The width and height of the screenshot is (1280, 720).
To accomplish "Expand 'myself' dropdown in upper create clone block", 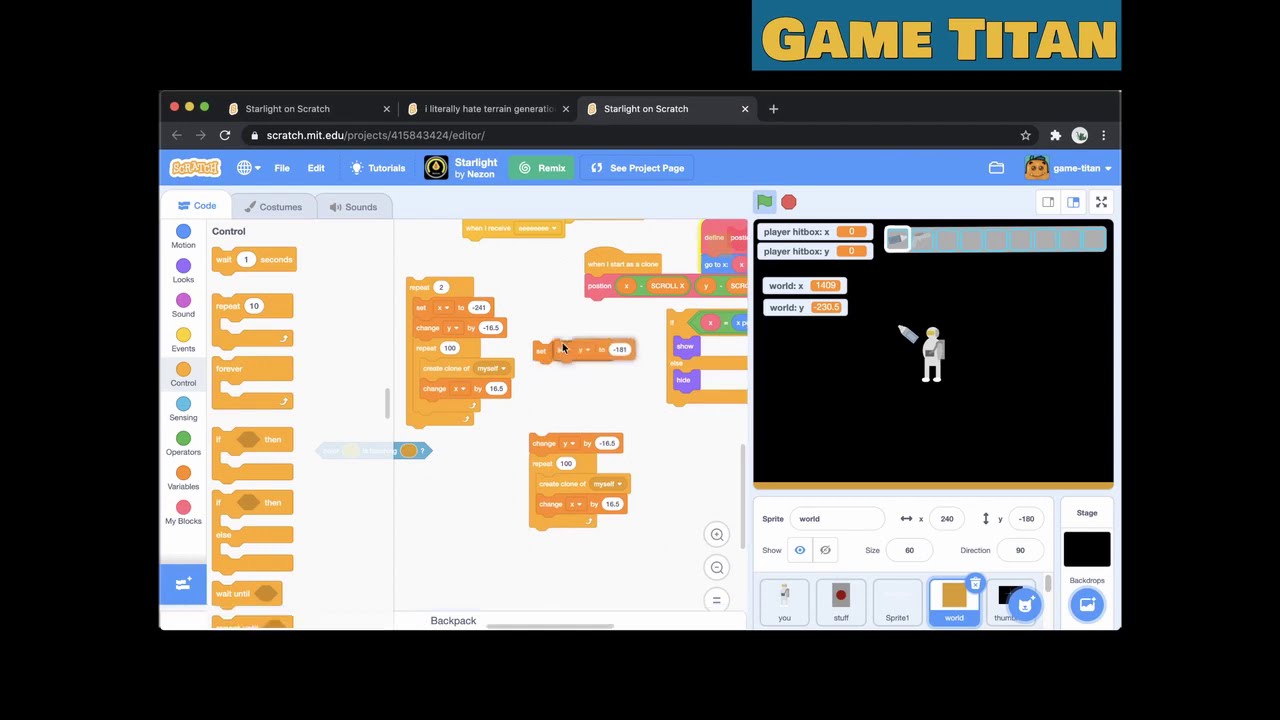I will pyautogui.click(x=491, y=368).
